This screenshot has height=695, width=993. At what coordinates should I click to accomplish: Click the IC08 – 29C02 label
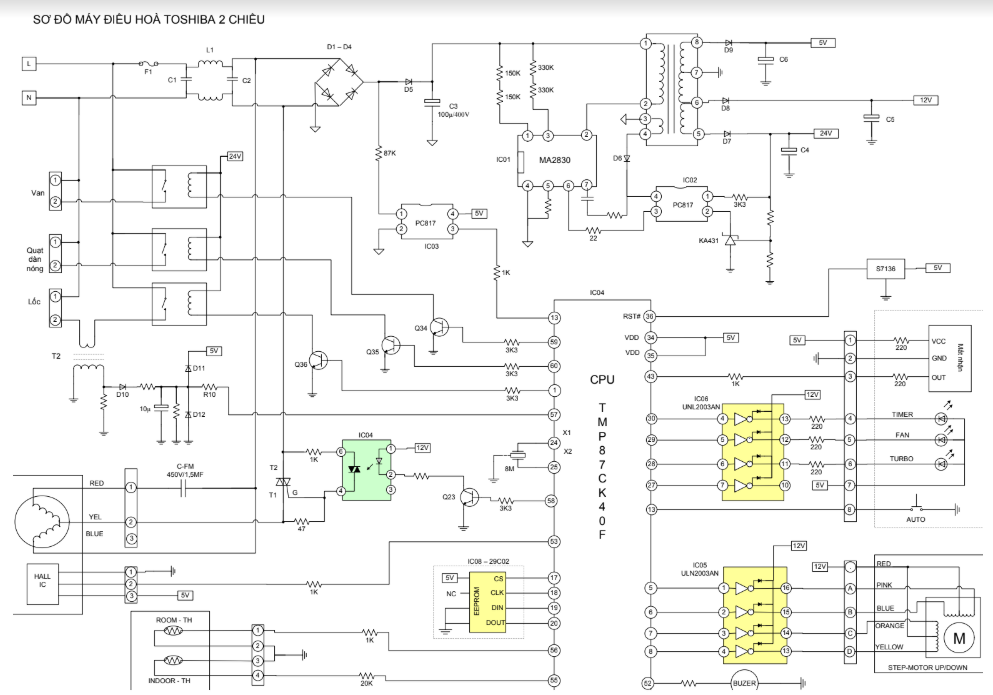pos(488,561)
